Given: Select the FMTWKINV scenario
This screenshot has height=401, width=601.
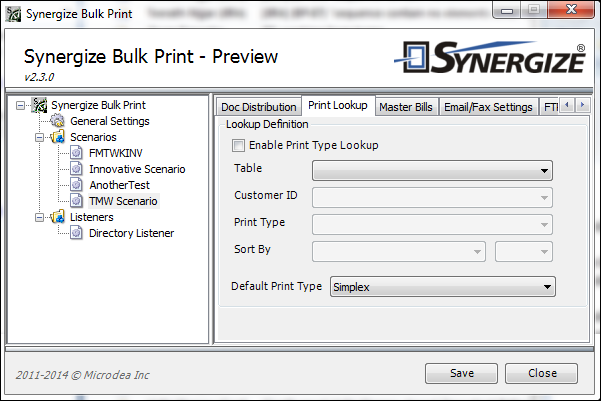Looking at the screenshot, I should point(116,153).
